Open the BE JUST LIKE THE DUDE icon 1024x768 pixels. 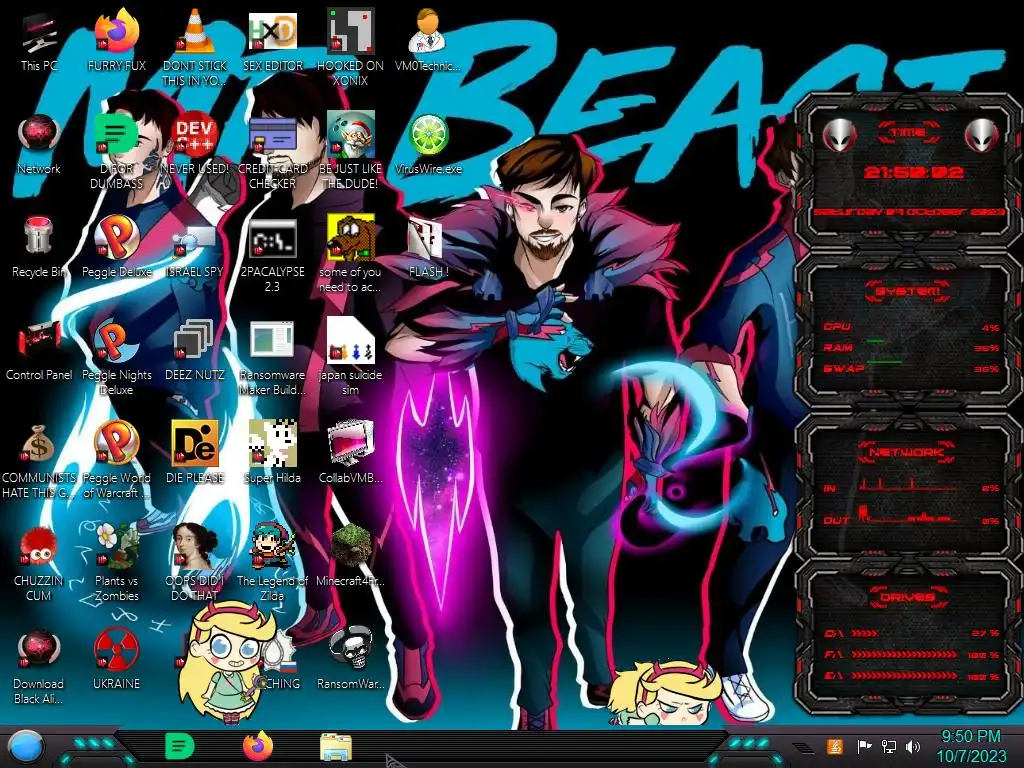[x=350, y=150]
